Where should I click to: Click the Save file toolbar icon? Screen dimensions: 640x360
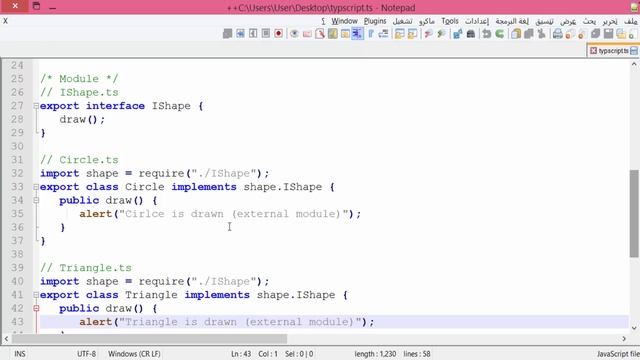(608, 34)
